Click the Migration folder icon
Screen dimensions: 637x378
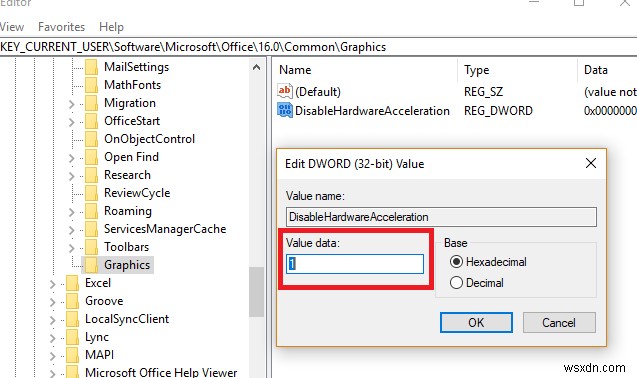click(x=91, y=103)
